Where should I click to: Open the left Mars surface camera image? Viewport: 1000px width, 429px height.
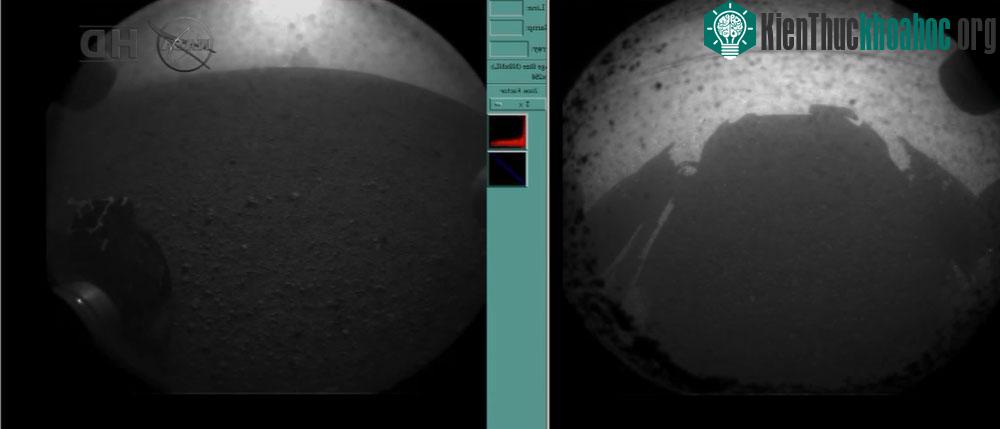[x=265, y=197]
